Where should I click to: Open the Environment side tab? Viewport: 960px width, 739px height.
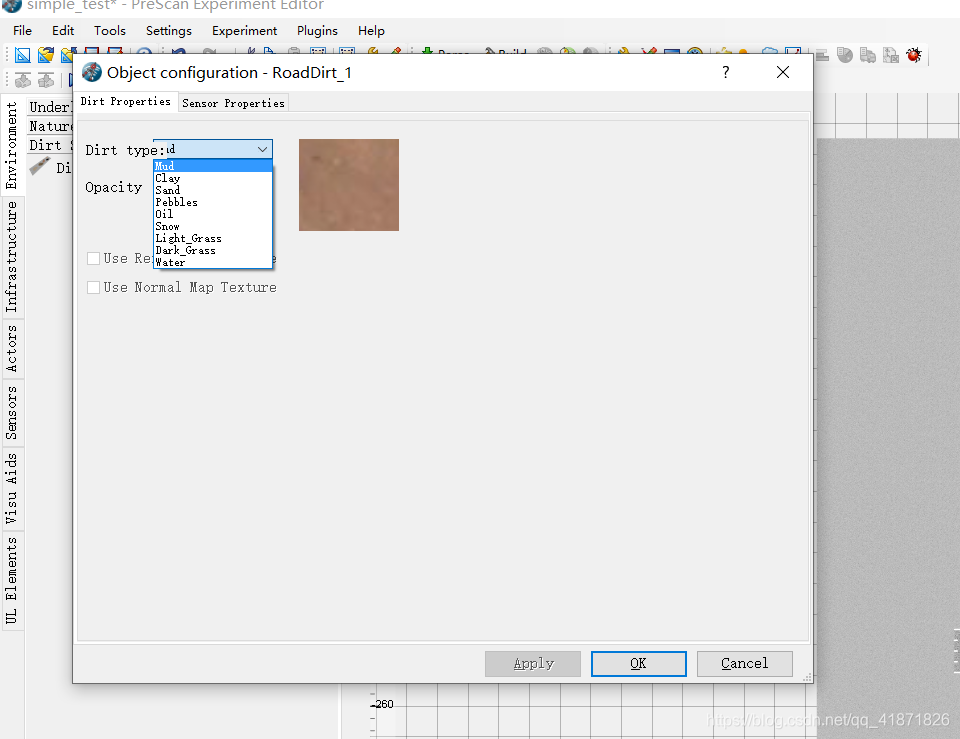[12, 146]
